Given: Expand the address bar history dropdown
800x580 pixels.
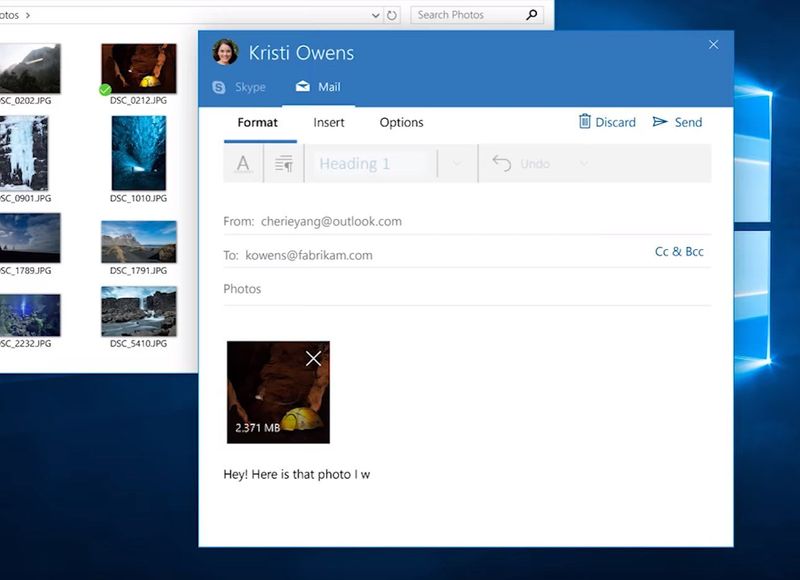Looking at the screenshot, I should [375, 15].
